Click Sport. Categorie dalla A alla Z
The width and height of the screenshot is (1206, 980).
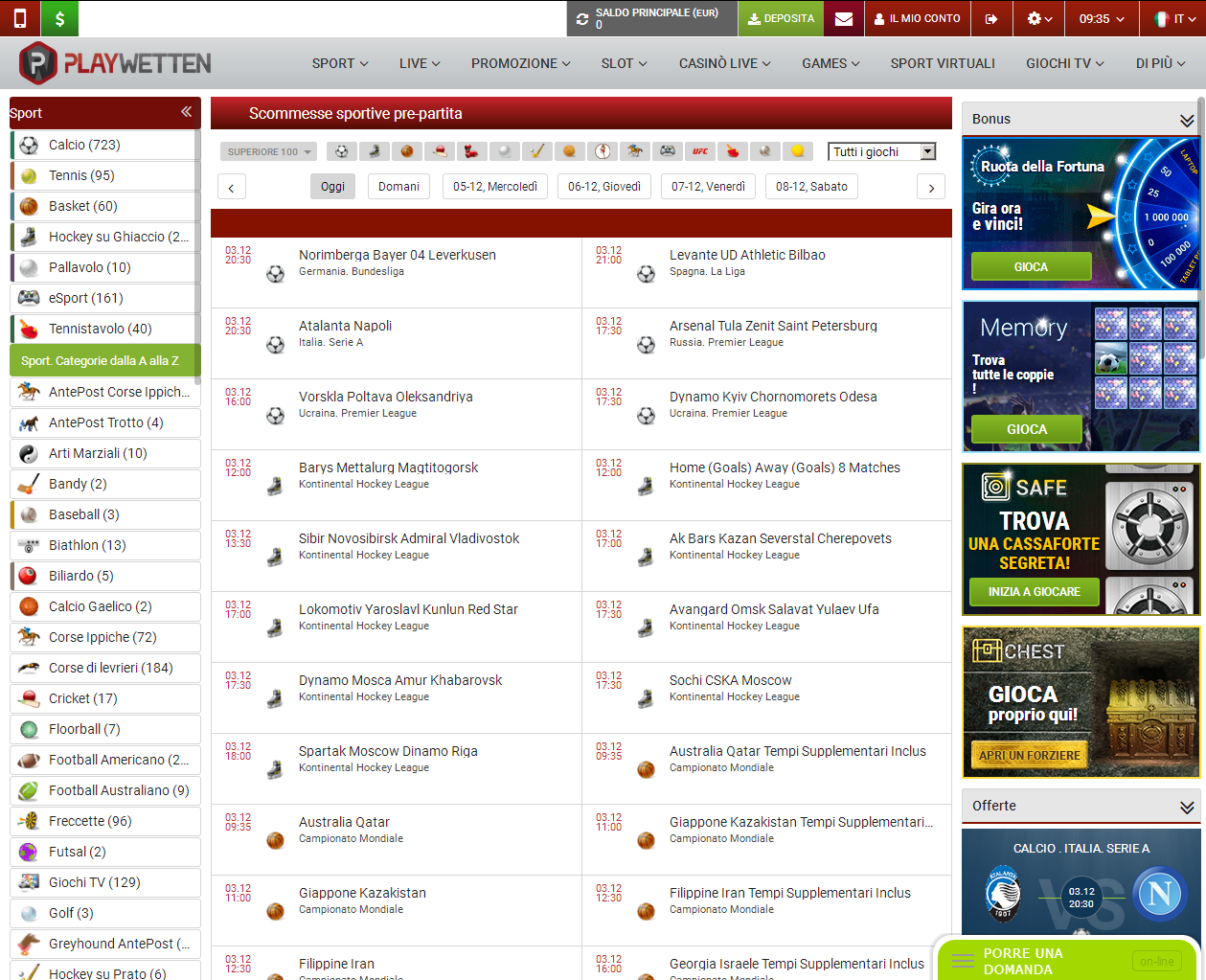105,360
